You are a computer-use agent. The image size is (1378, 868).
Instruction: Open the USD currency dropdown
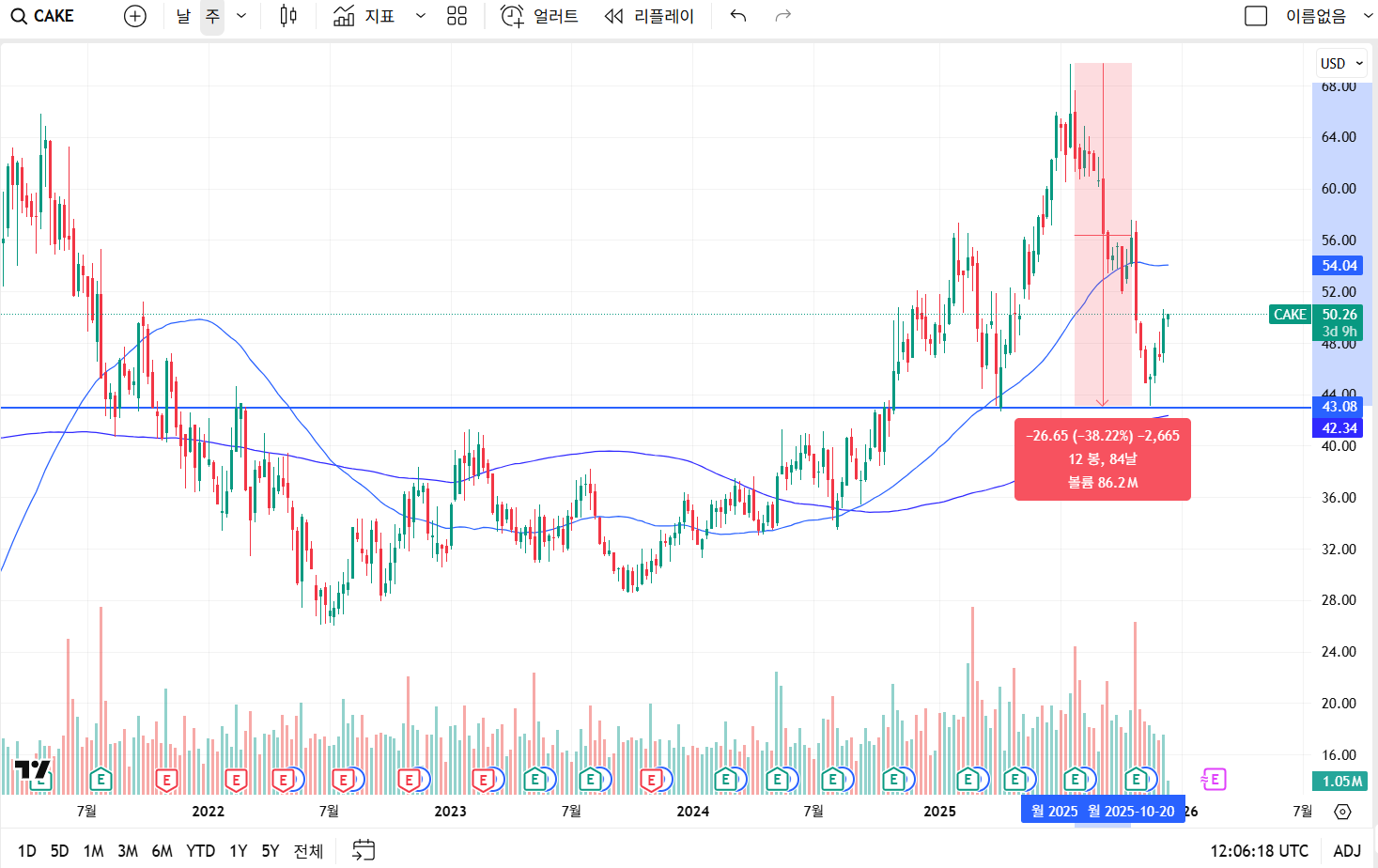(x=1341, y=63)
